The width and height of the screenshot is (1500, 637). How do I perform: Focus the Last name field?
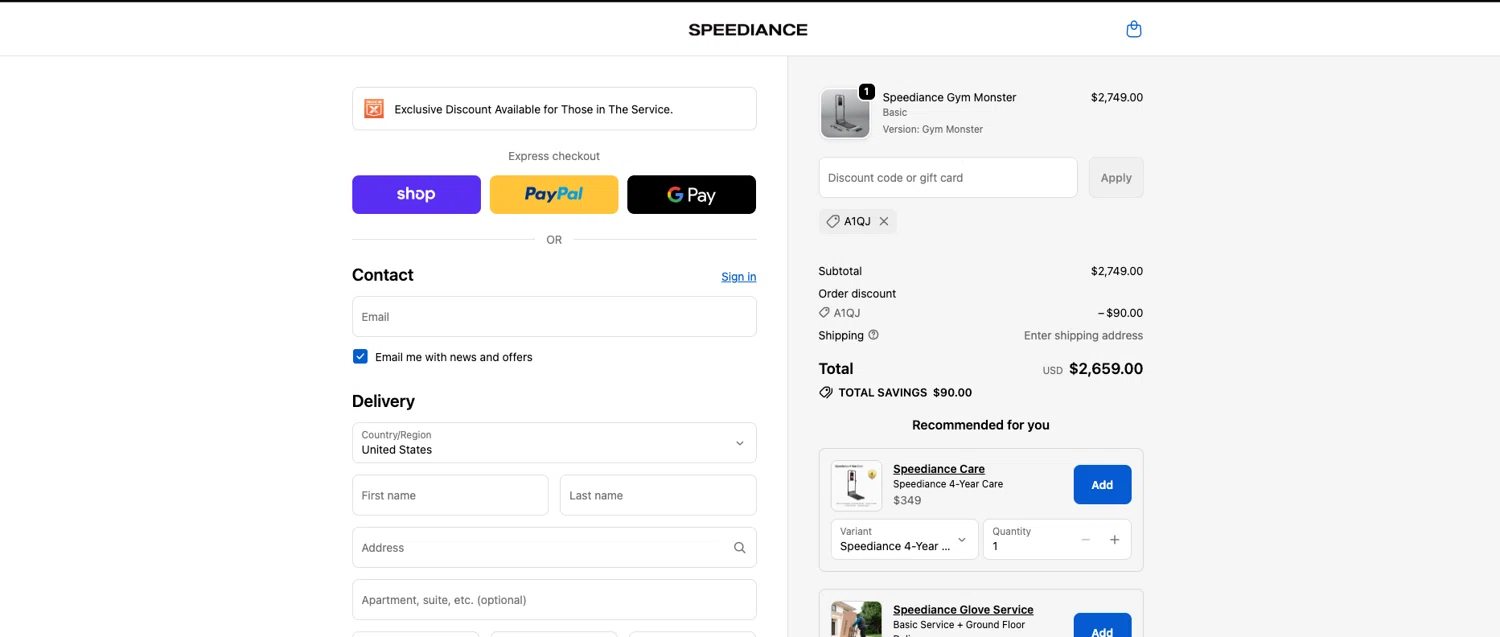[658, 495]
